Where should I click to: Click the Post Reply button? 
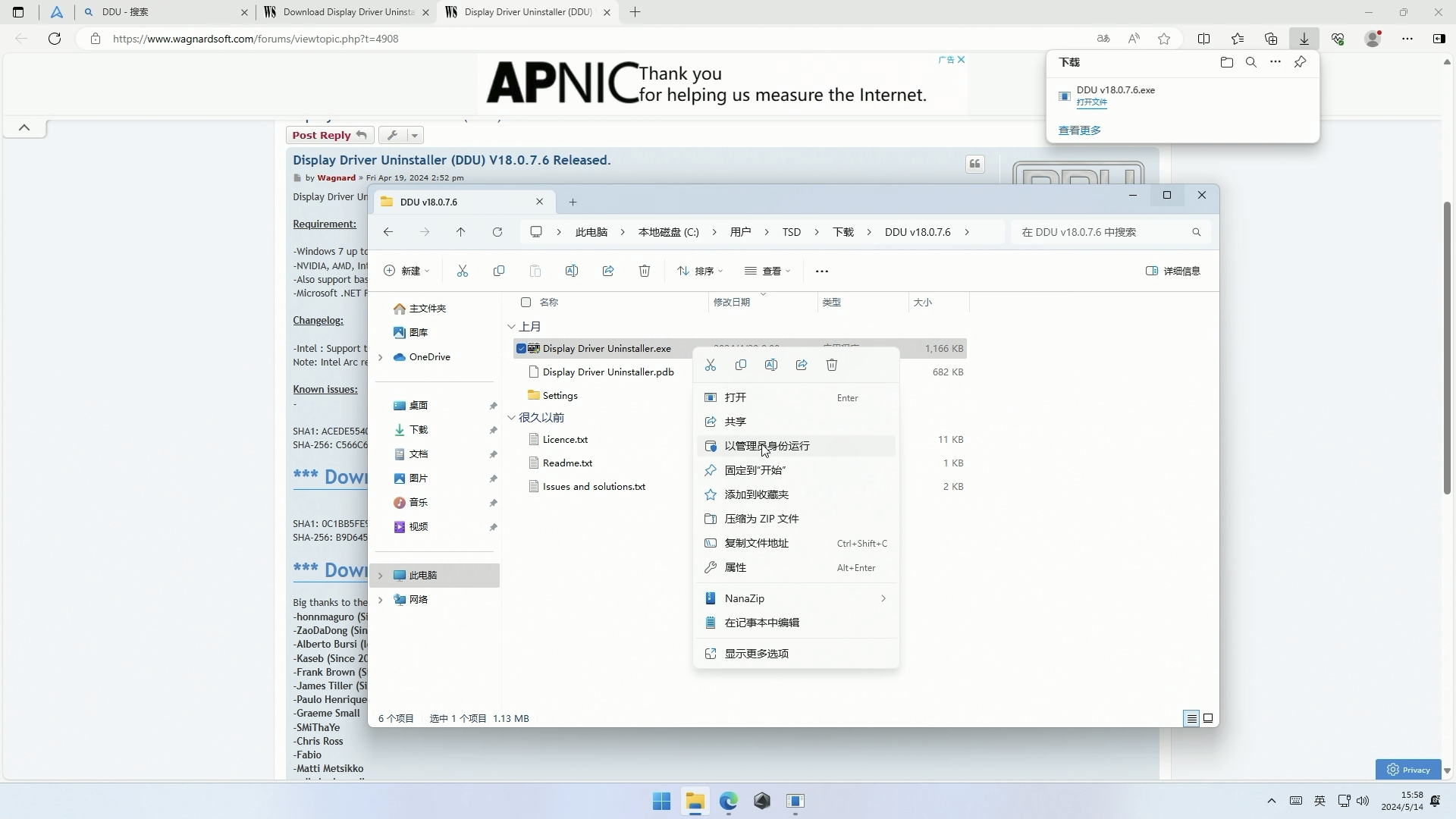pyautogui.click(x=329, y=136)
